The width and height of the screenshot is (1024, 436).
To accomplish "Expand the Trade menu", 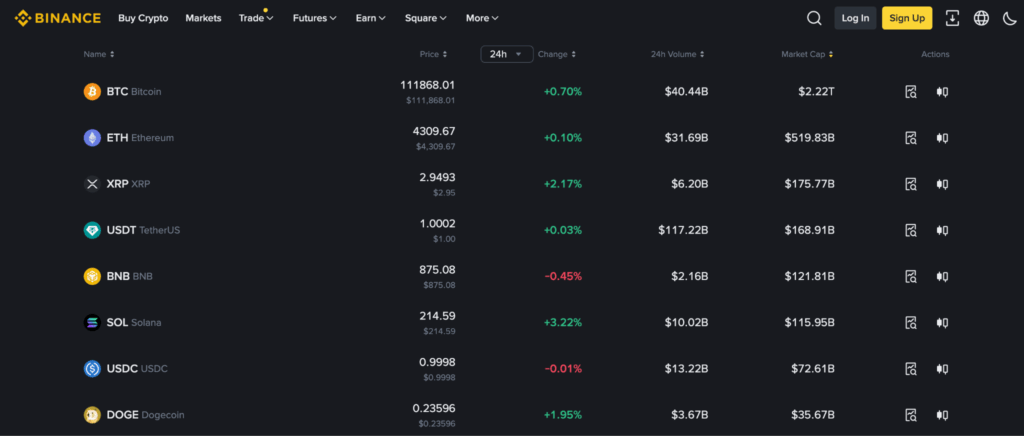I will click(255, 18).
